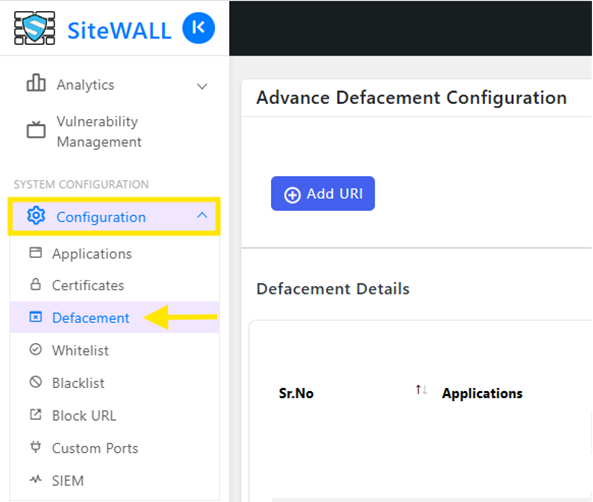Click the SiteWALL shield logo

(x=34, y=28)
